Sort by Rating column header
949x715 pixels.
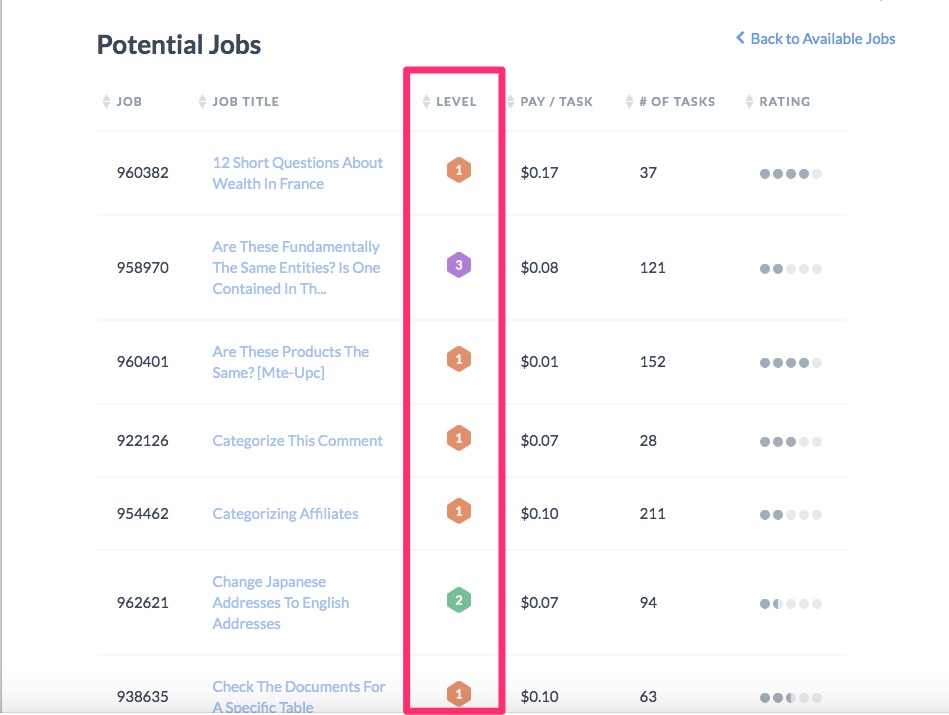[x=778, y=101]
